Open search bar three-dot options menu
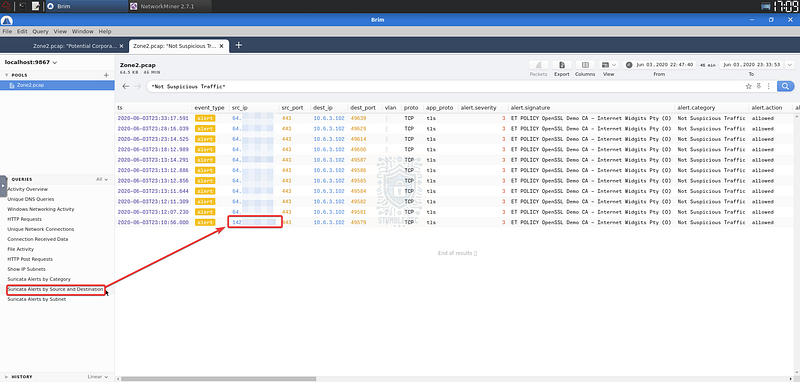The image size is (800, 382). 768,86
